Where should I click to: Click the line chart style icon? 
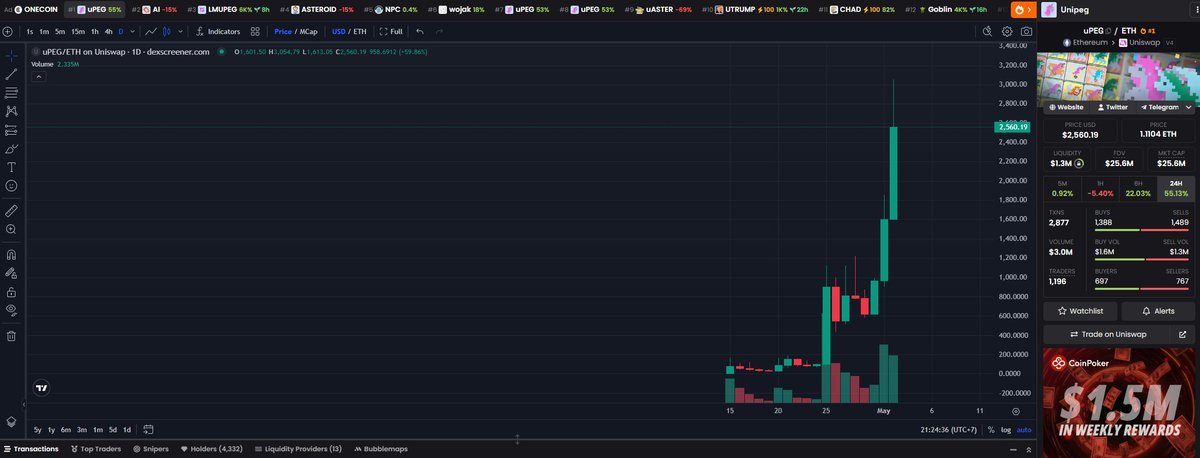(151, 31)
